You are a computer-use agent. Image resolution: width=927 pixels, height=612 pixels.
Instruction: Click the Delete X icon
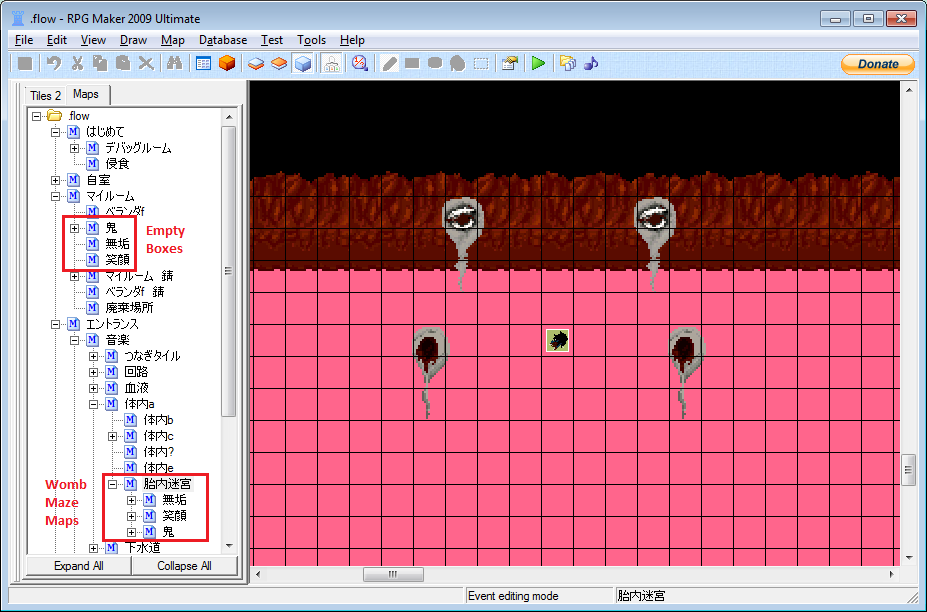146,63
